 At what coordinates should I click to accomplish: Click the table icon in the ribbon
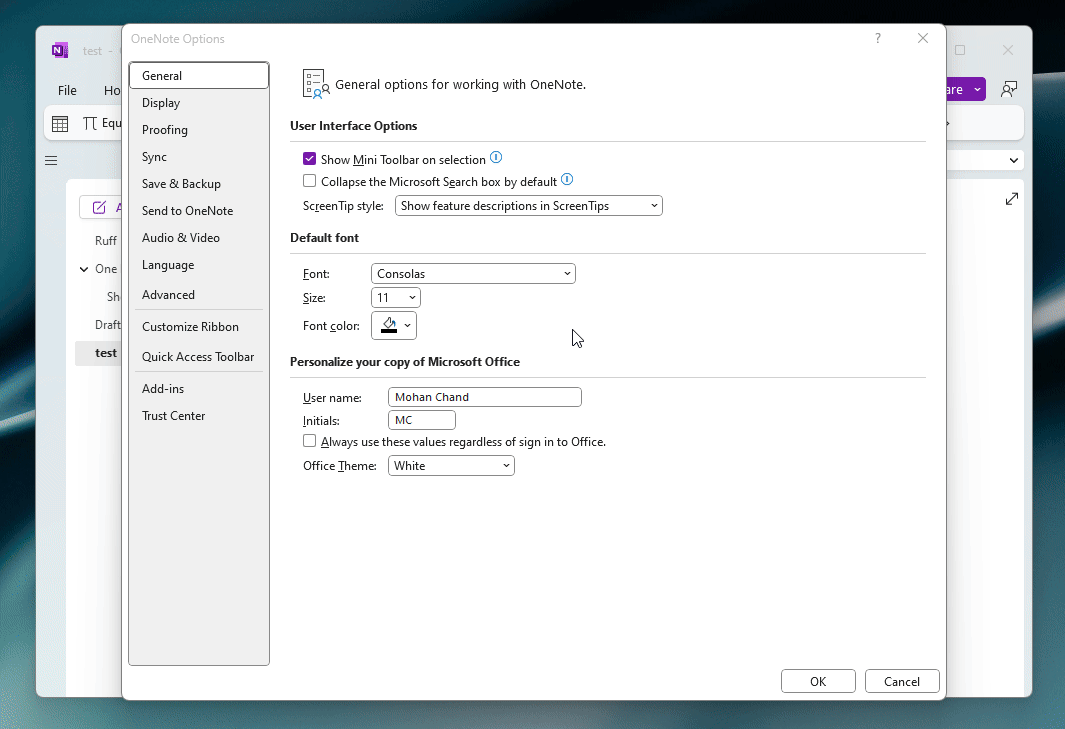pyautogui.click(x=58, y=122)
